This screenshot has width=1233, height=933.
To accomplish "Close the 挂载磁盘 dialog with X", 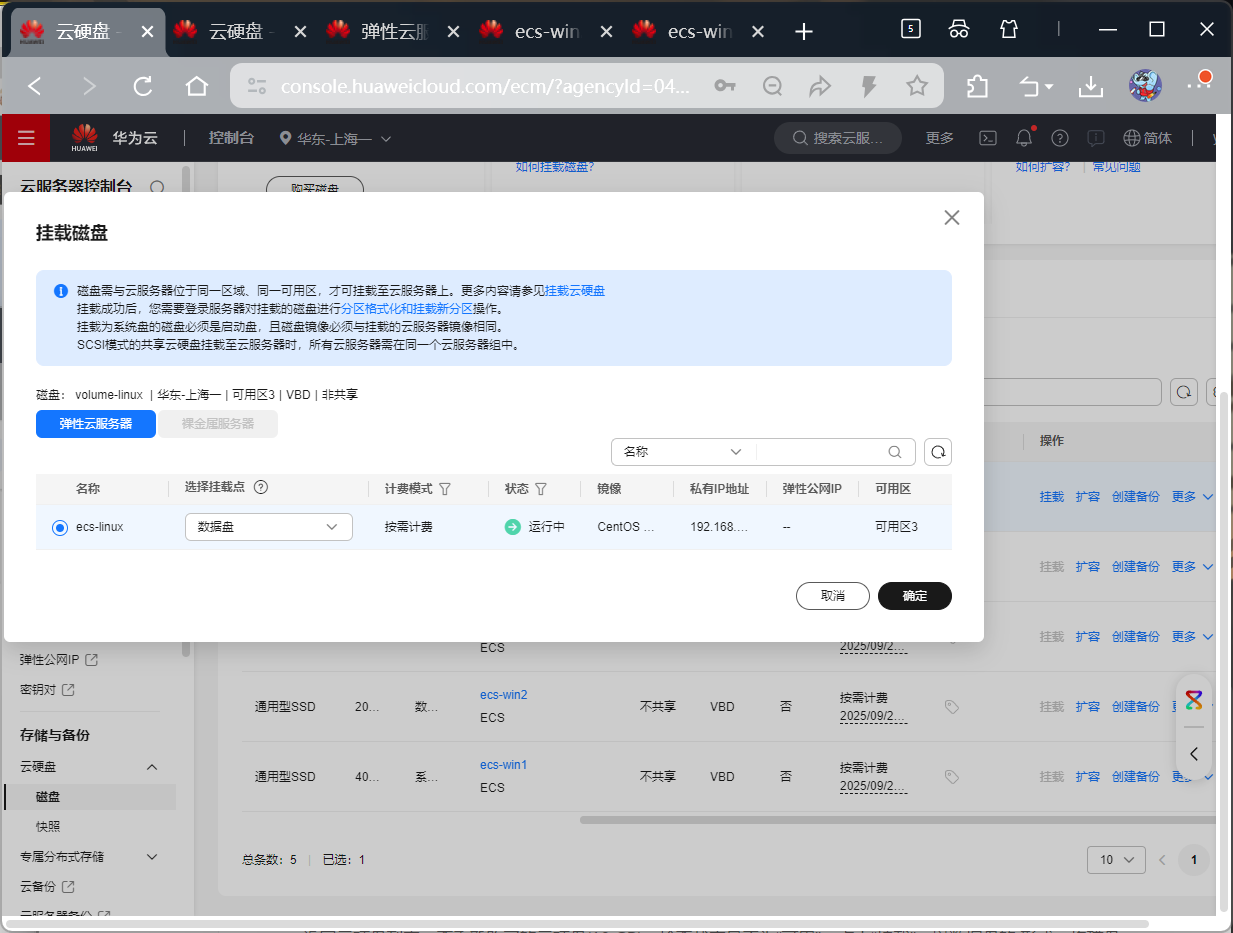I will (952, 218).
